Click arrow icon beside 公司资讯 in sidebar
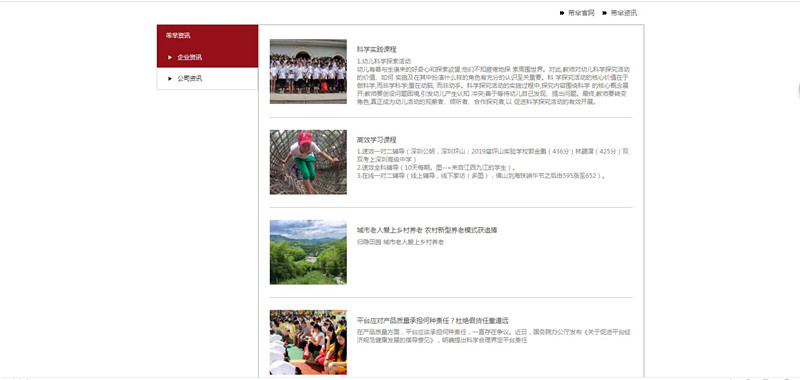 point(170,79)
